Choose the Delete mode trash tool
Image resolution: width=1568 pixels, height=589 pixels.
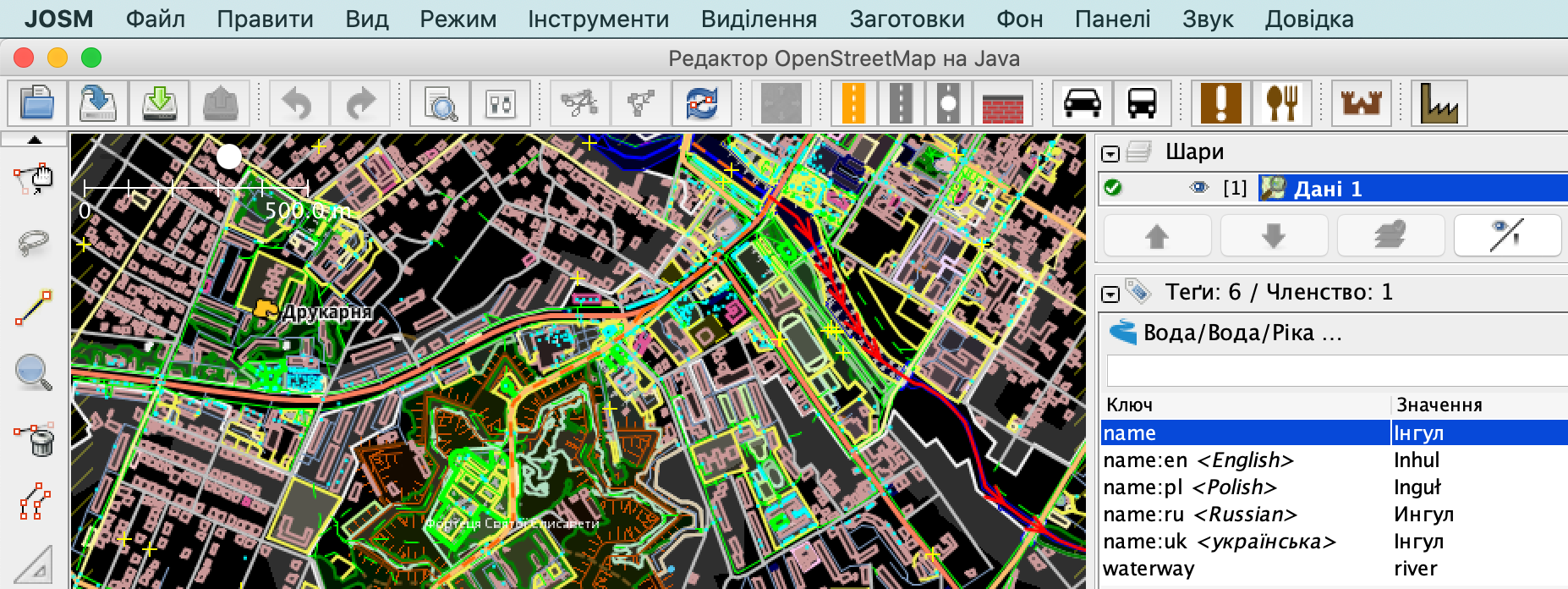click(33, 438)
